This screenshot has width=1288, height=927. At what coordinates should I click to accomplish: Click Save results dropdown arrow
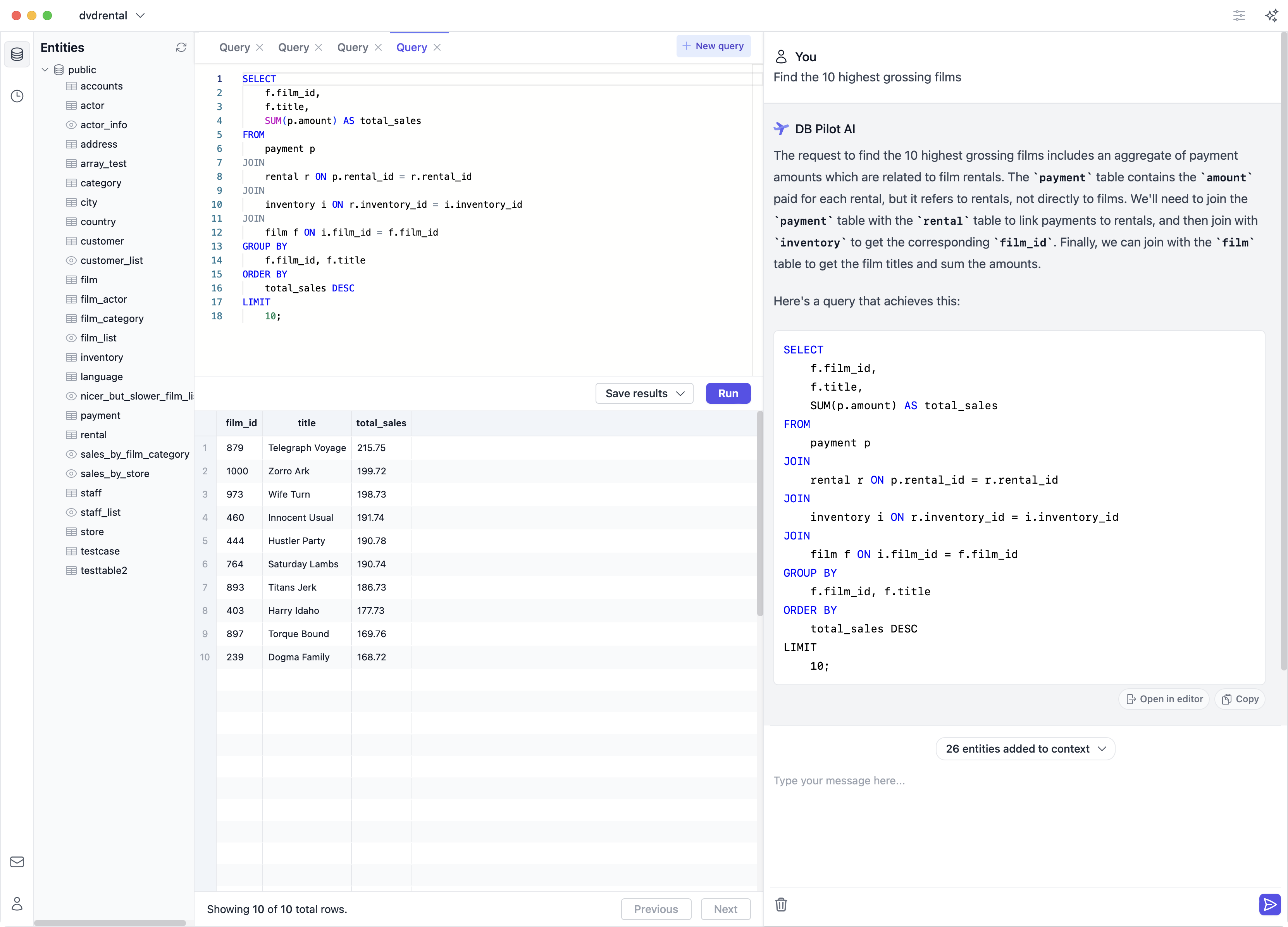coord(679,393)
